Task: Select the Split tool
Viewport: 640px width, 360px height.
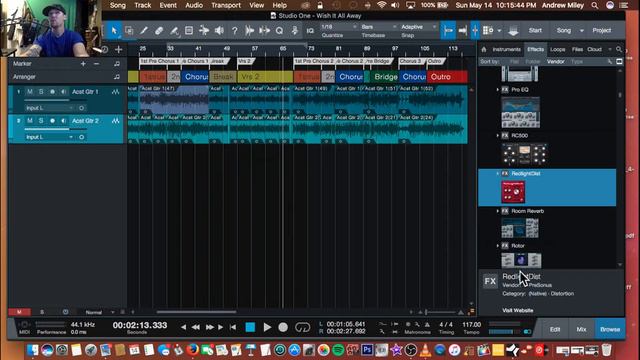Action: pyautogui.click(x=174, y=31)
